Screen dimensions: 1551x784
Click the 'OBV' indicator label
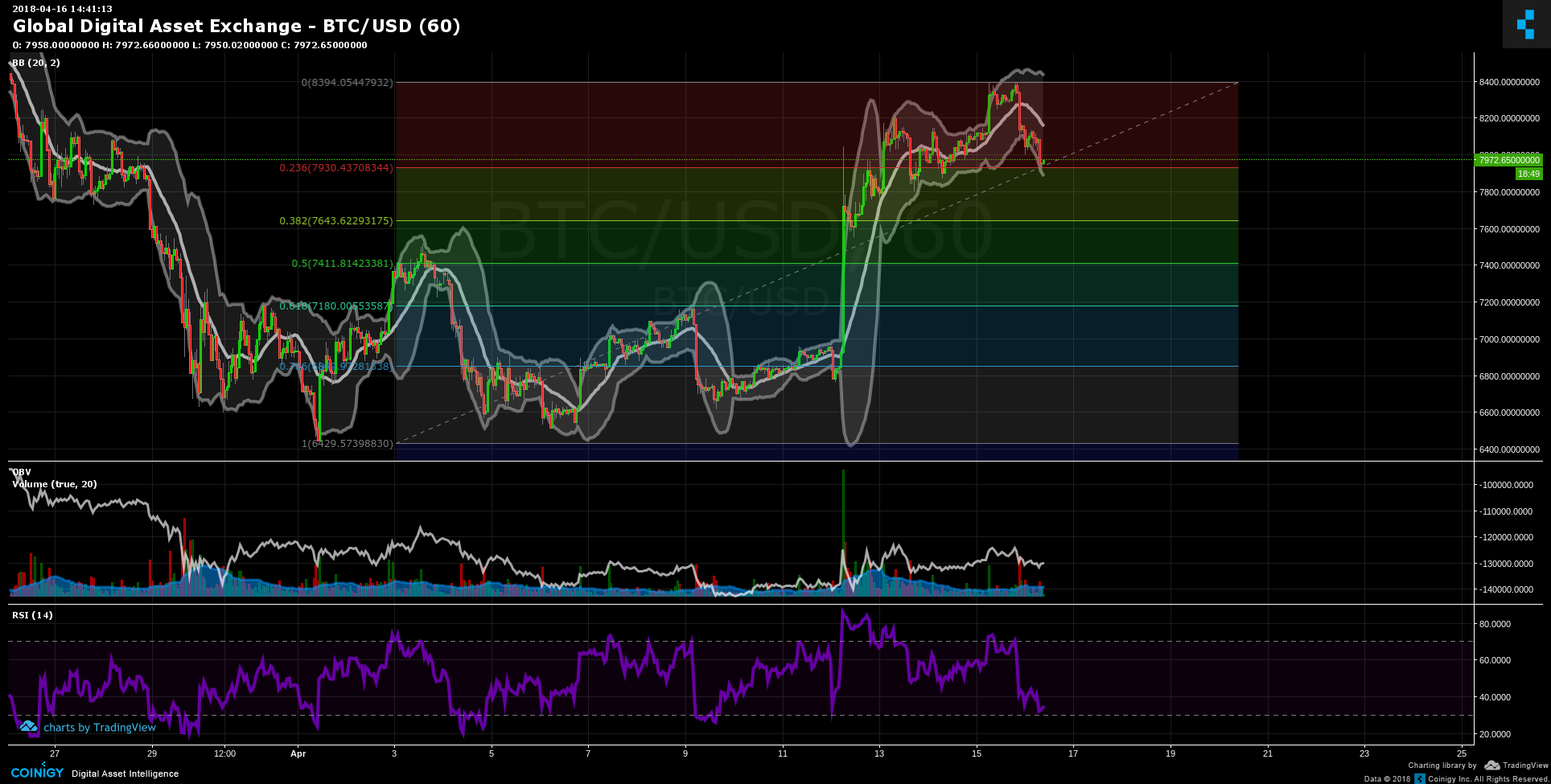(22, 472)
